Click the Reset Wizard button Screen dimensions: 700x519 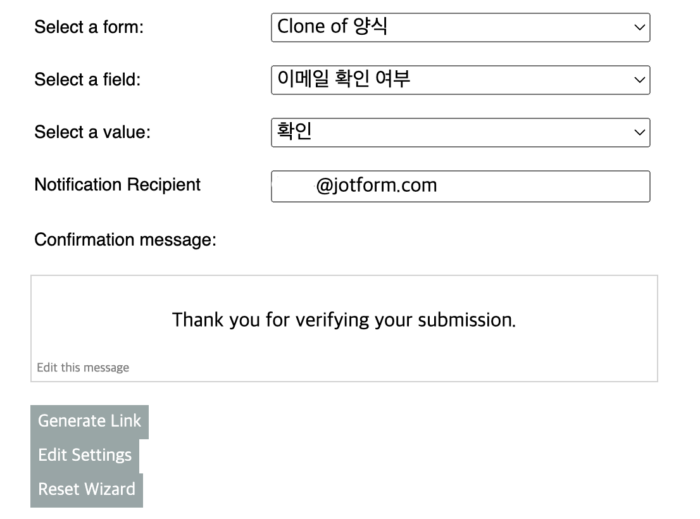86,490
